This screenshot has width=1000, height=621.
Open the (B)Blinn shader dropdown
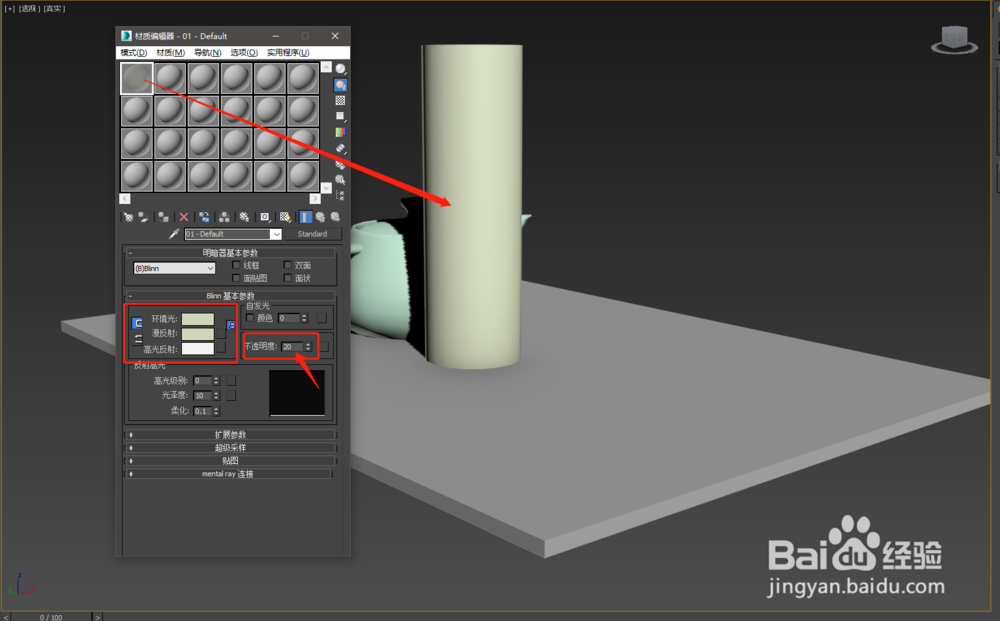coord(172,268)
